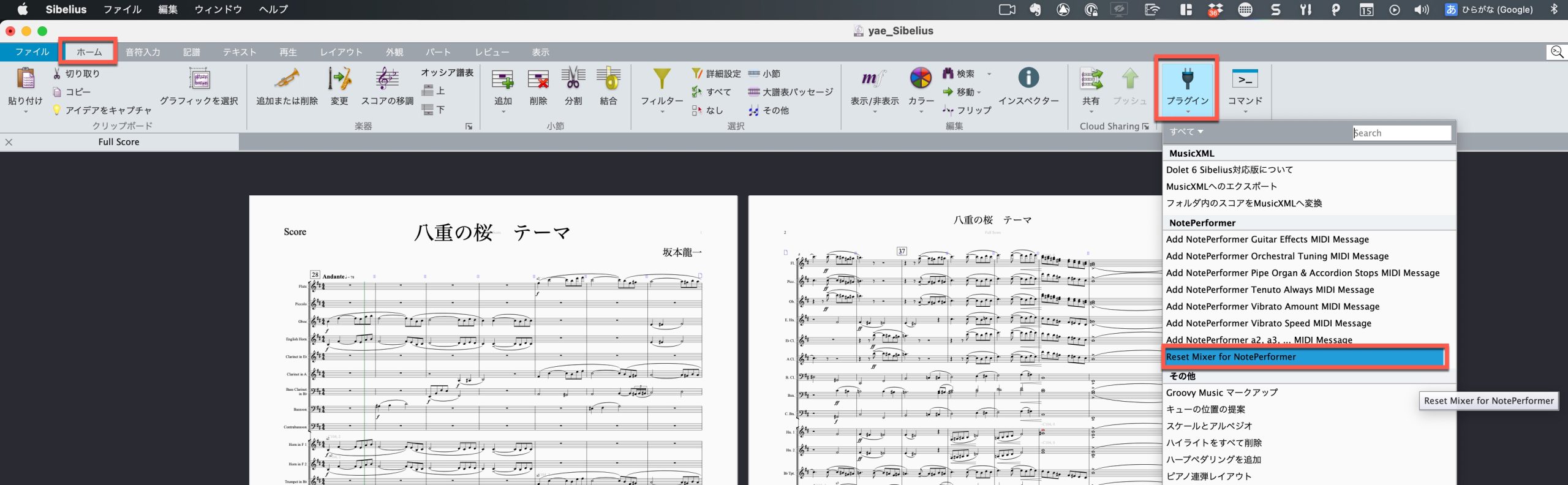
Task: Select Reset Mixer for NotePerformer plug-in
Action: click(x=1305, y=356)
